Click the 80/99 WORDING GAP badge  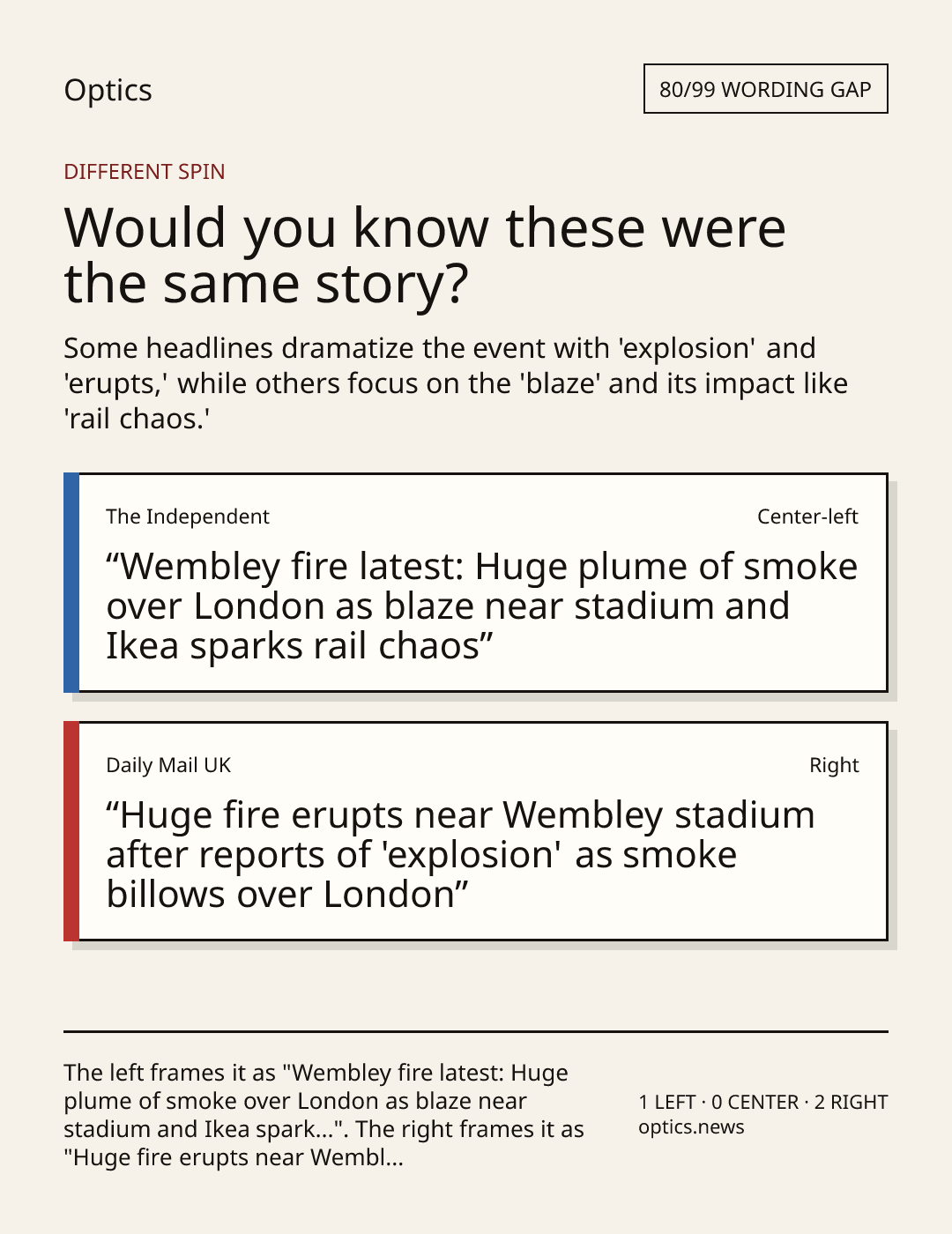[765, 89]
